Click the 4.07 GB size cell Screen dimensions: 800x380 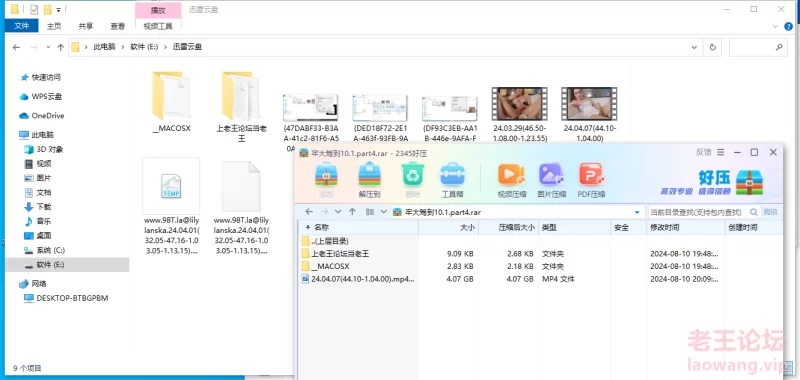coord(461,279)
